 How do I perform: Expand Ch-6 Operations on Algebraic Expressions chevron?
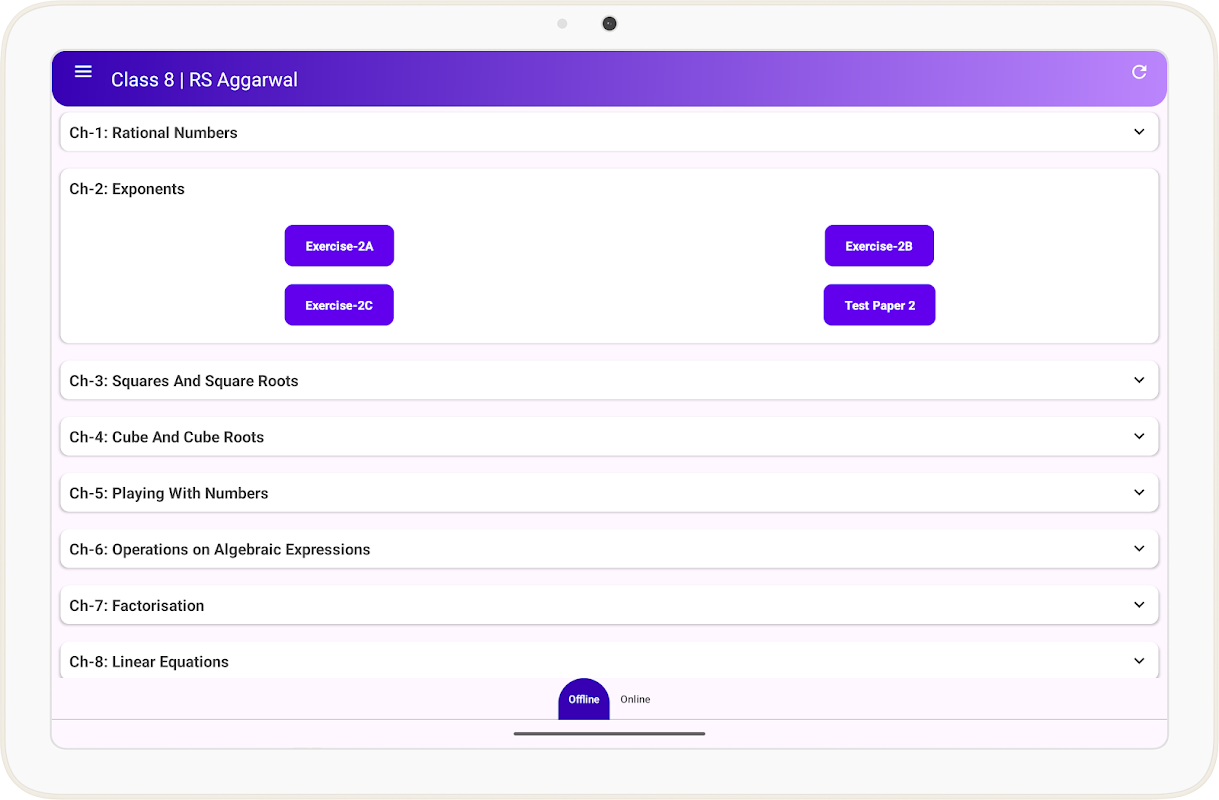click(x=1139, y=548)
